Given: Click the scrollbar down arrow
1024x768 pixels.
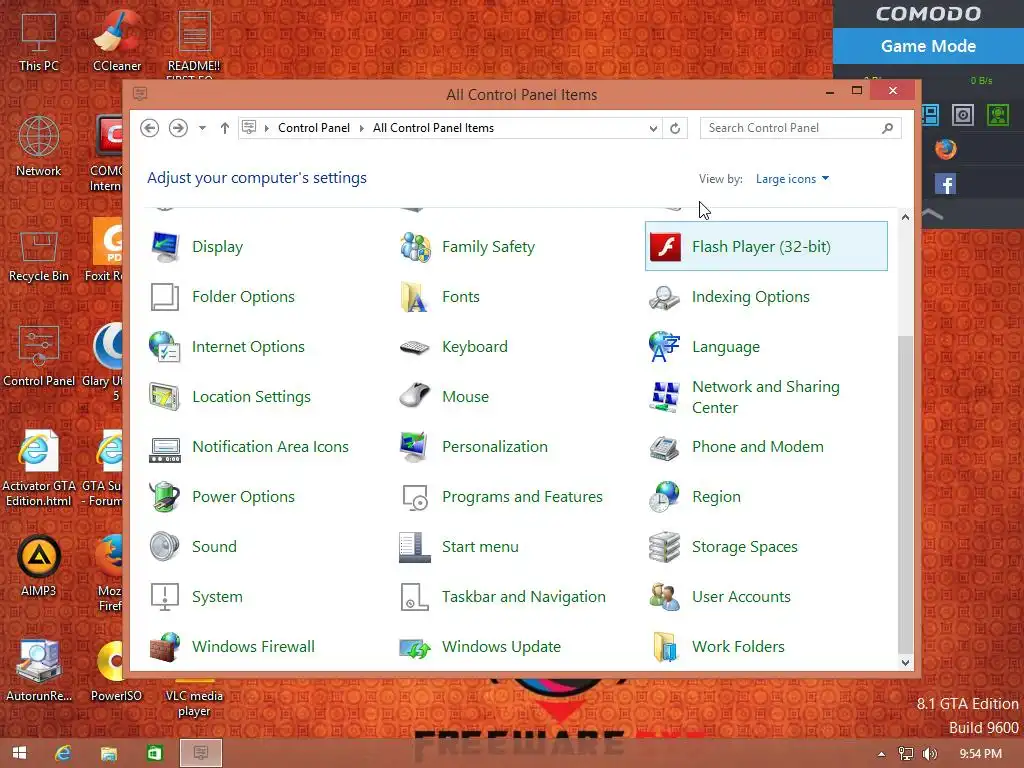Looking at the screenshot, I should (905, 663).
